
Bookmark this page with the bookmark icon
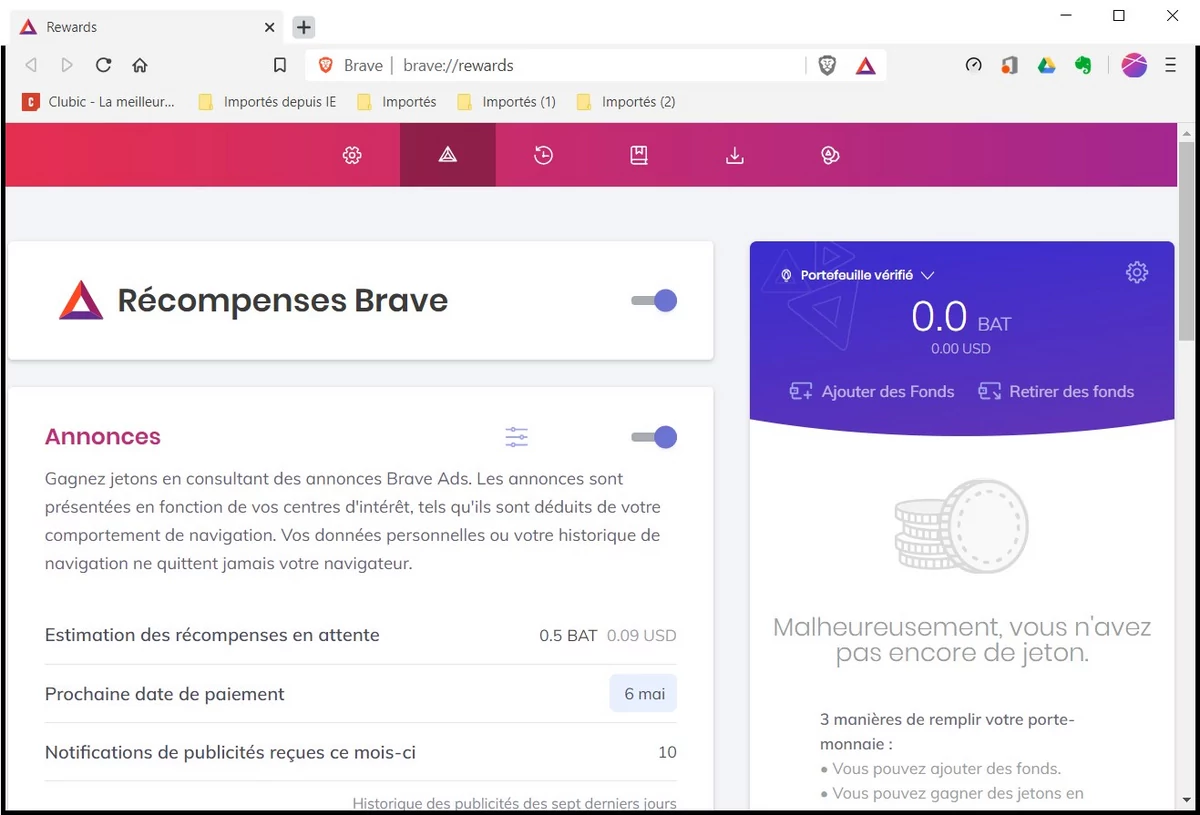pyautogui.click(x=280, y=65)
